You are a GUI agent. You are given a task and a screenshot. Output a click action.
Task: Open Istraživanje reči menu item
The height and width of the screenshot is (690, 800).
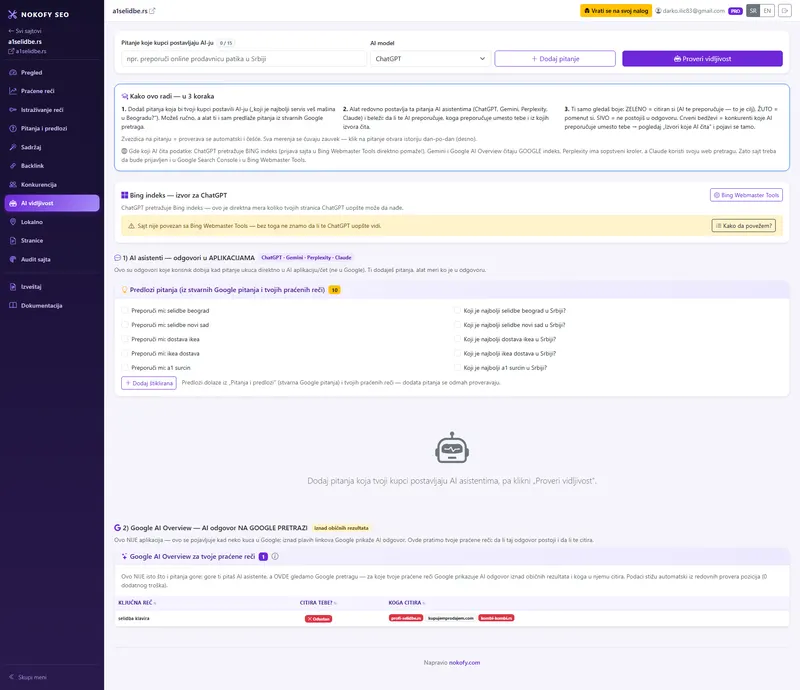click(52, 110)
